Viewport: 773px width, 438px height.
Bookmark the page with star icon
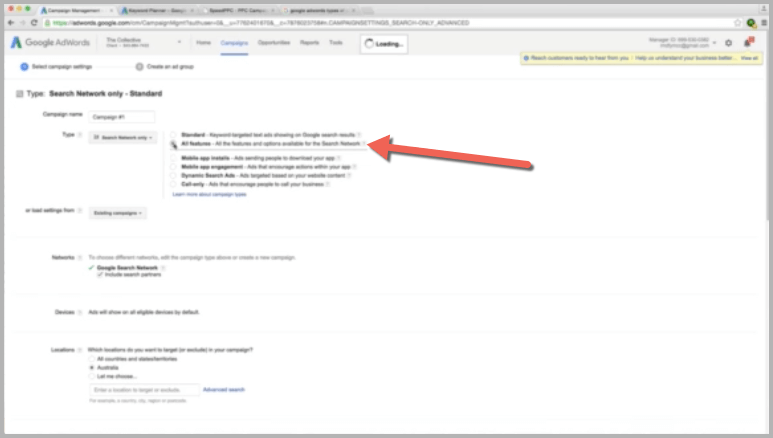click(x=738, y=23)
